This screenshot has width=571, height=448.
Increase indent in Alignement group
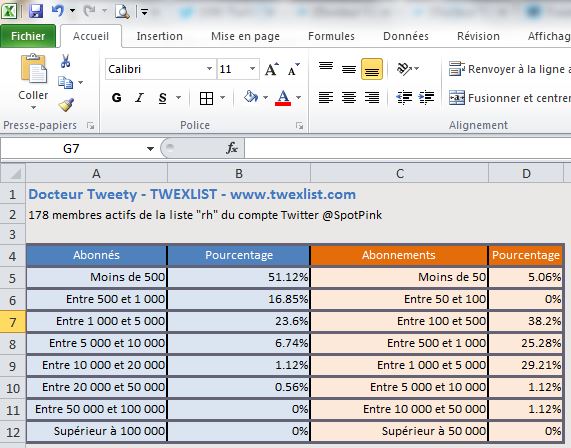coord(426,97)
